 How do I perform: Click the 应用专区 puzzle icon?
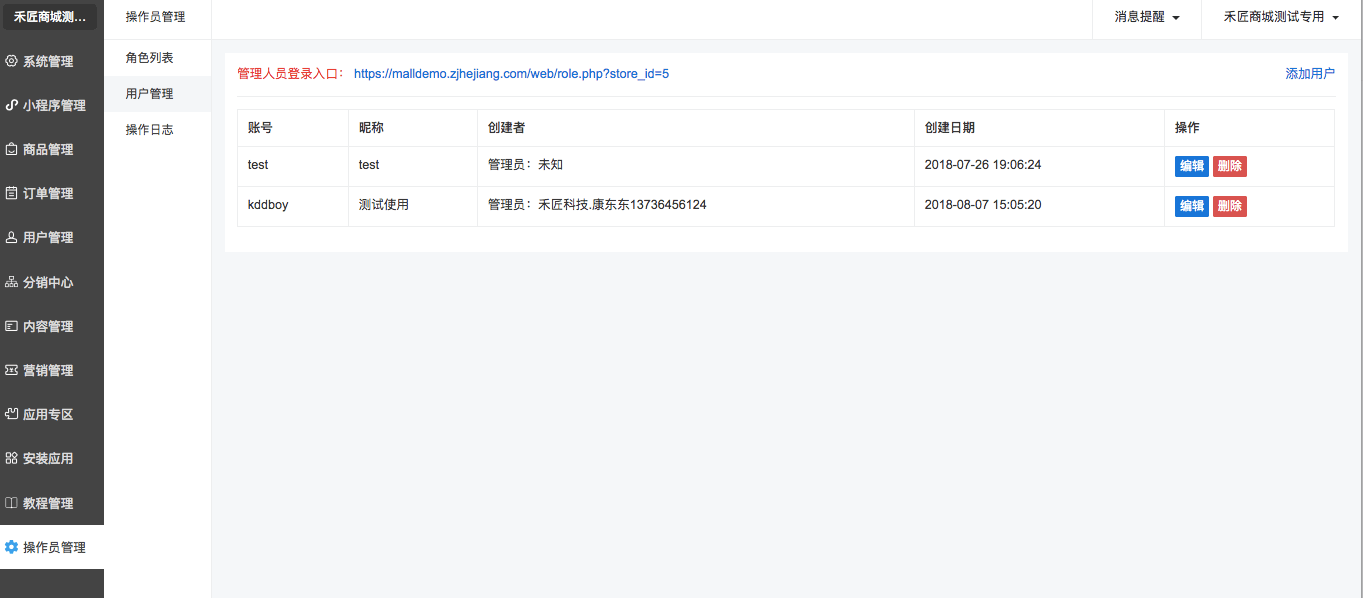tap(12, 414)
